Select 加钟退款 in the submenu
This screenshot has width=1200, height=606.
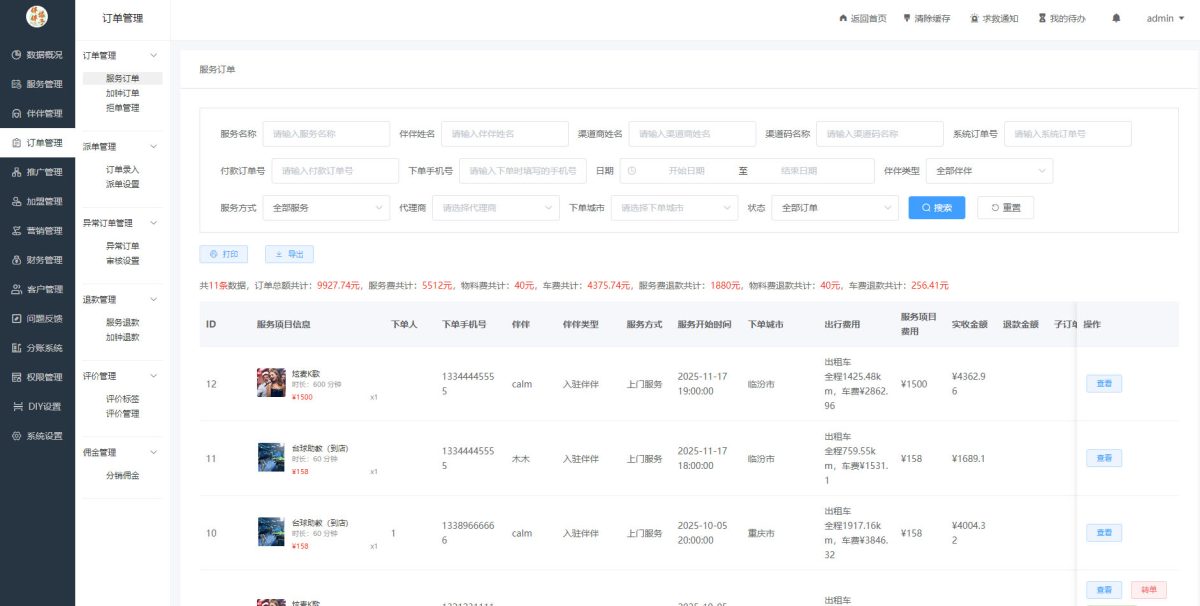pos(123,338)
